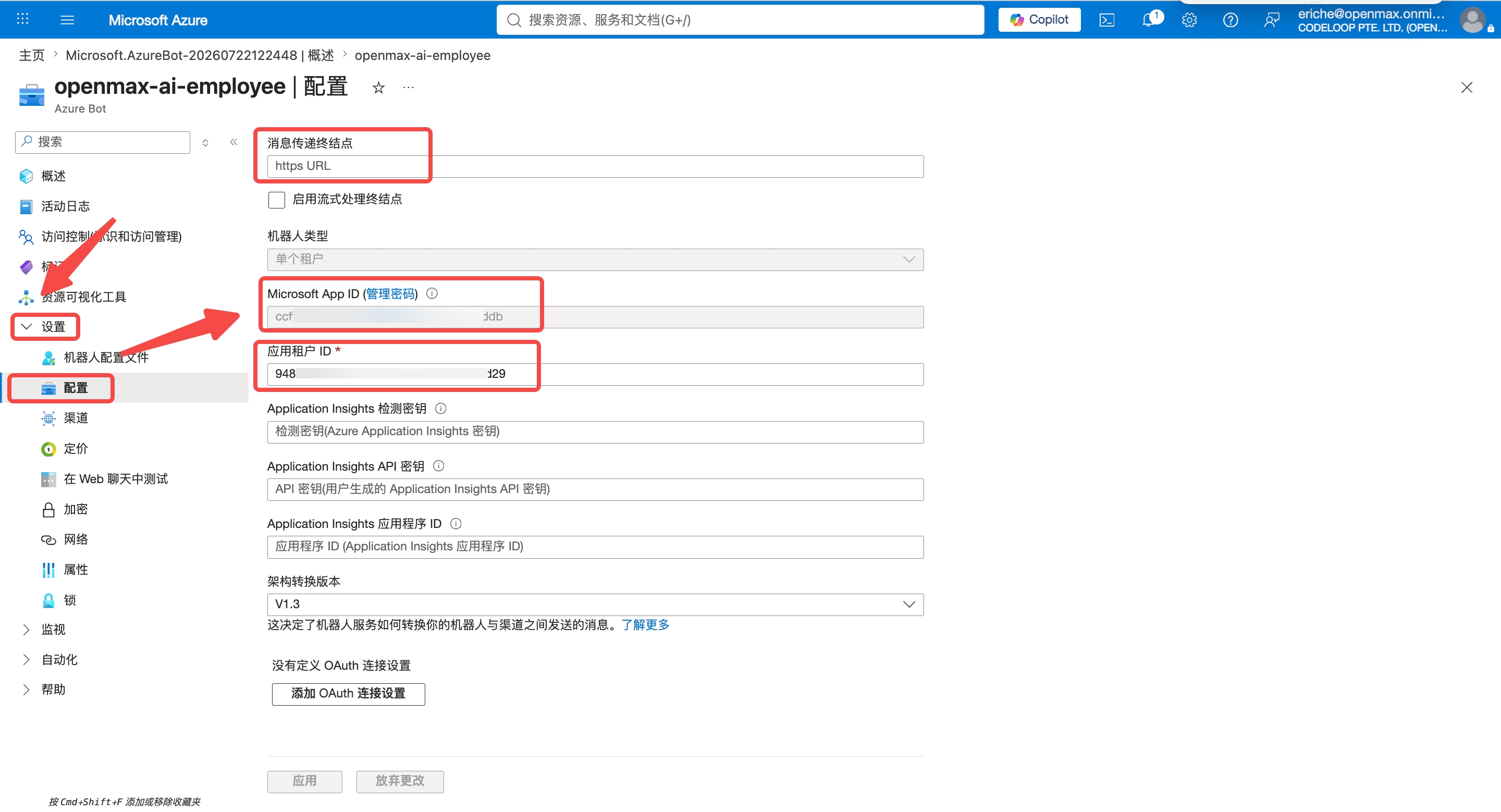Click the 放弃更改 discard changes button
The image size is (1501, 812).
pyautogui.click(x=400, y=781)
